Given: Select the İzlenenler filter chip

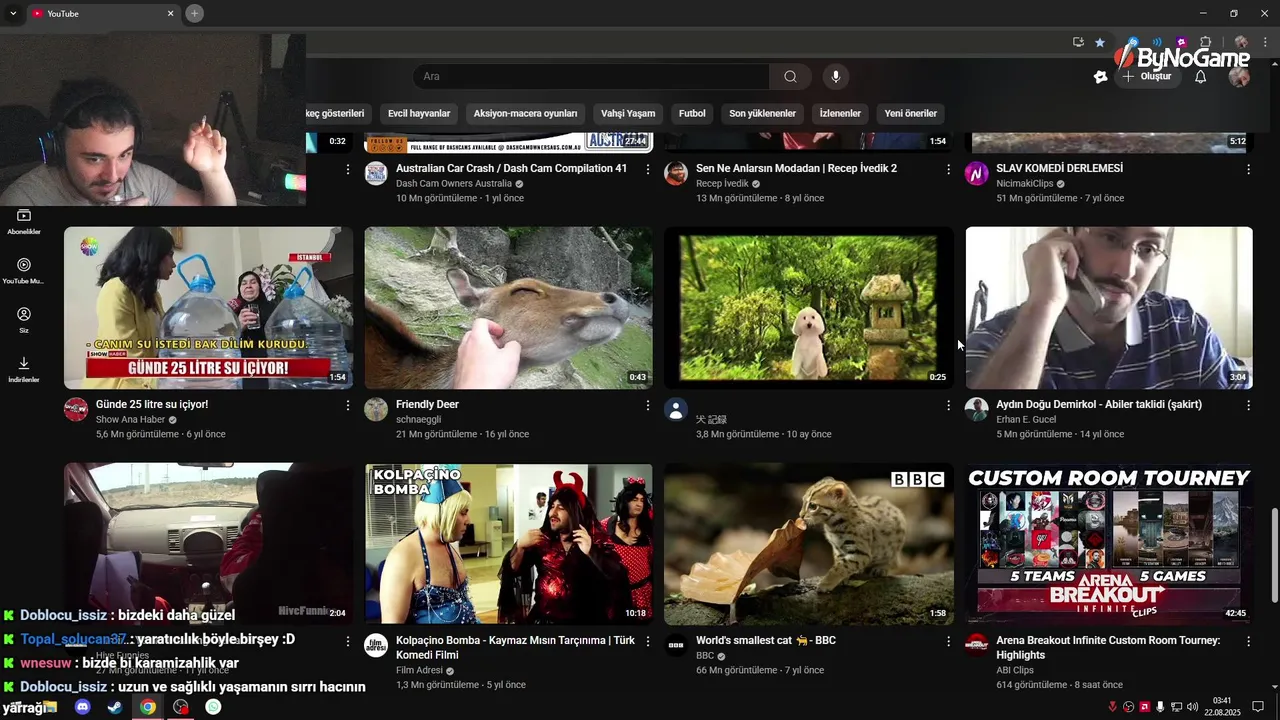Looking at the screenshot, I should pyautogui.click(x=840, y=113).
